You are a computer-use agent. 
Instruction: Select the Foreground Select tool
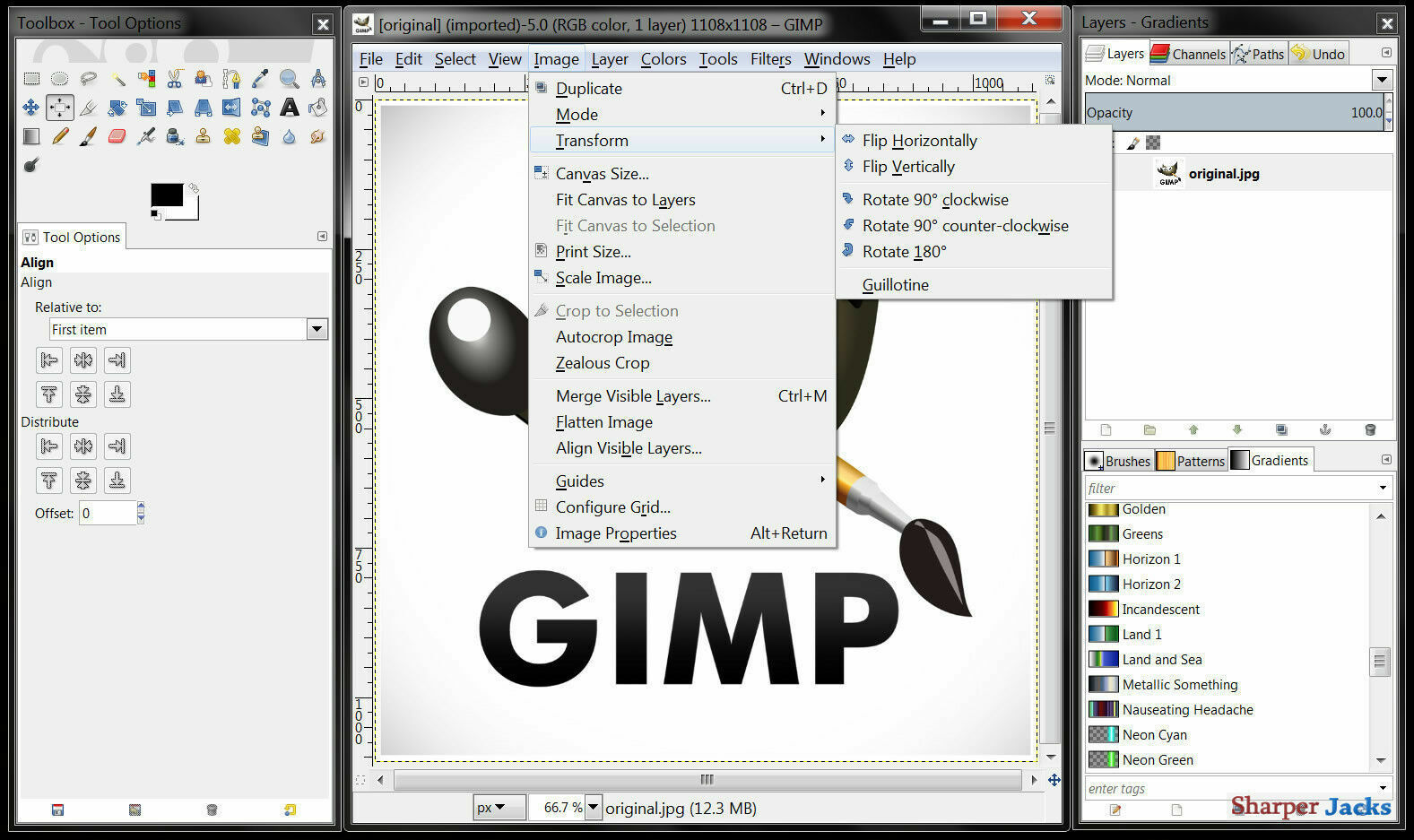point(204,79)
